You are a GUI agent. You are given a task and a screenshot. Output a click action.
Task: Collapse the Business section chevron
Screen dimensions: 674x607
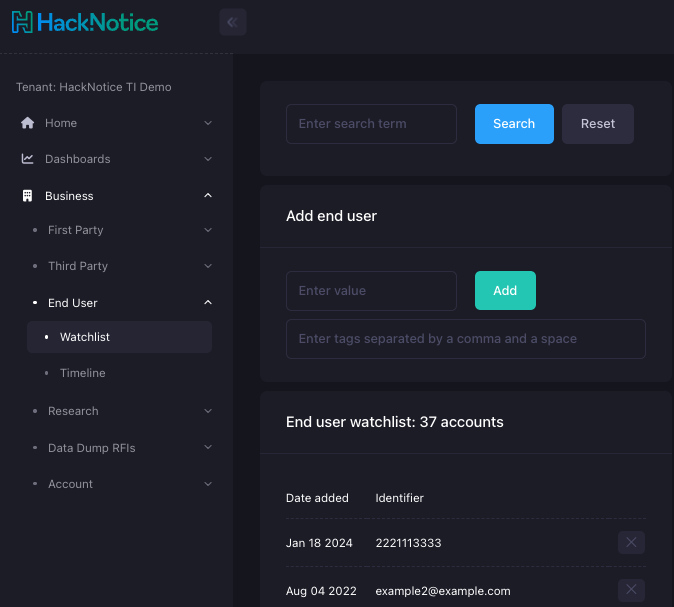(x=208, y=196)
